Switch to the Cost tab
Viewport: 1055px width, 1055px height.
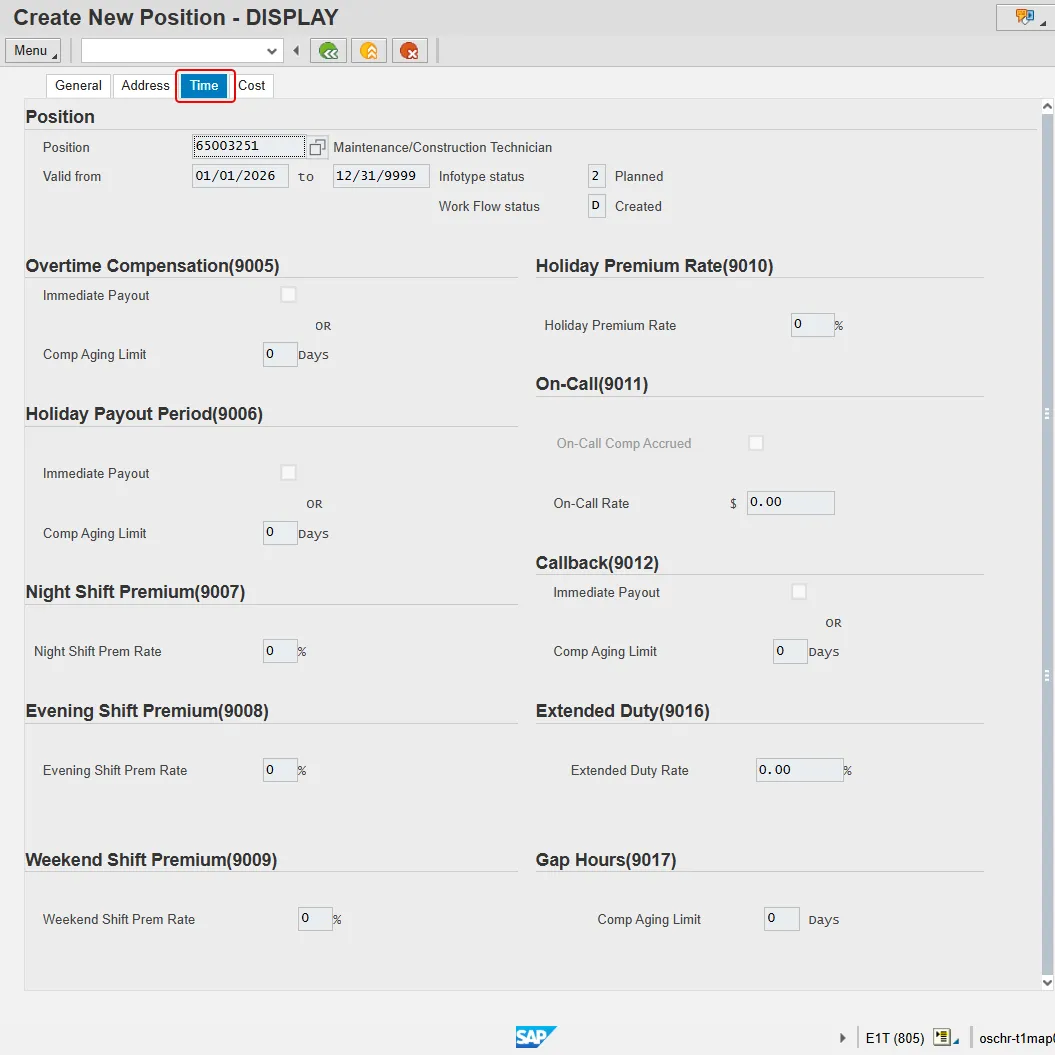click(x=251, y=86)
